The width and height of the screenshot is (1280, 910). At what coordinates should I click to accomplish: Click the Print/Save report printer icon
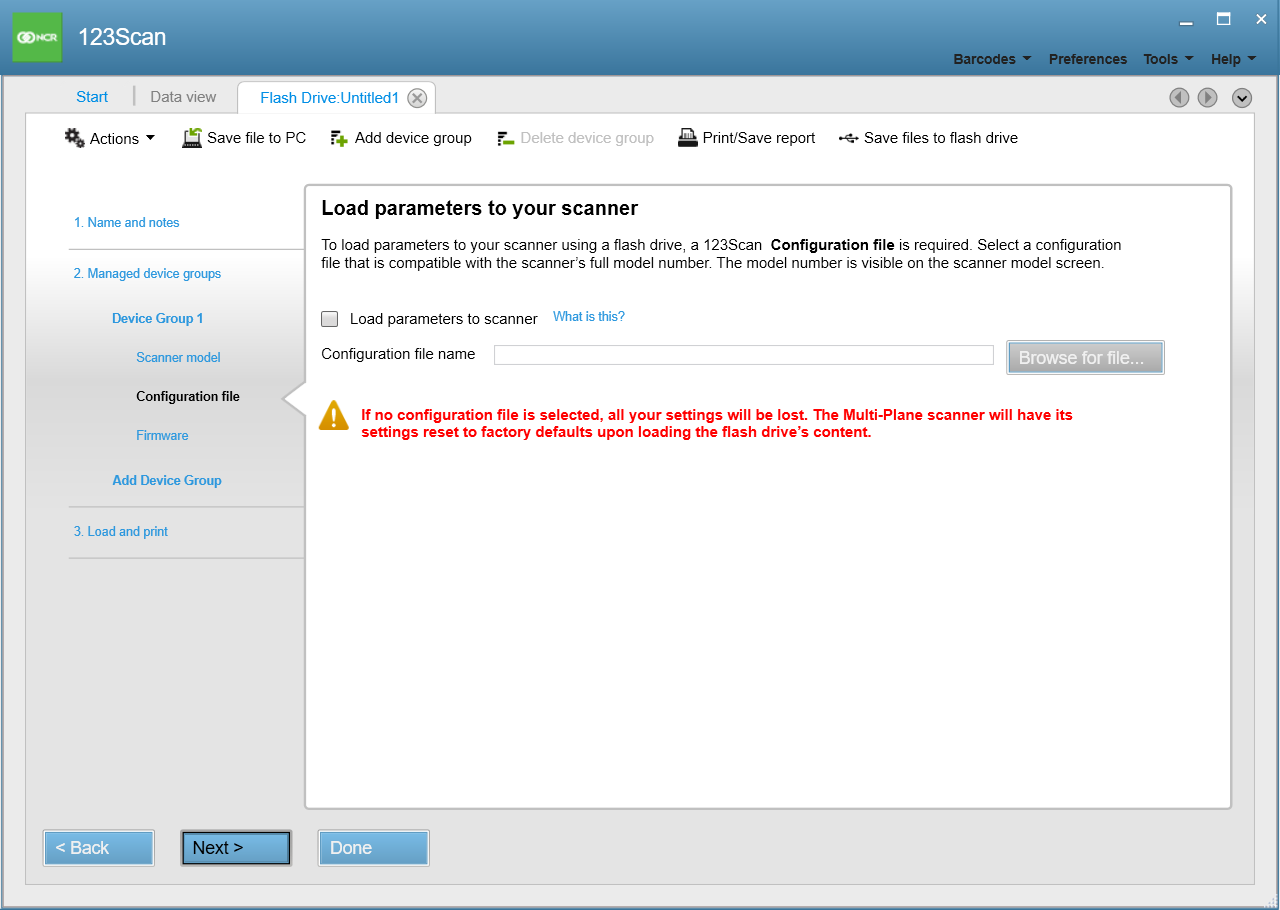pyautogui.click(x=687, y=138)
